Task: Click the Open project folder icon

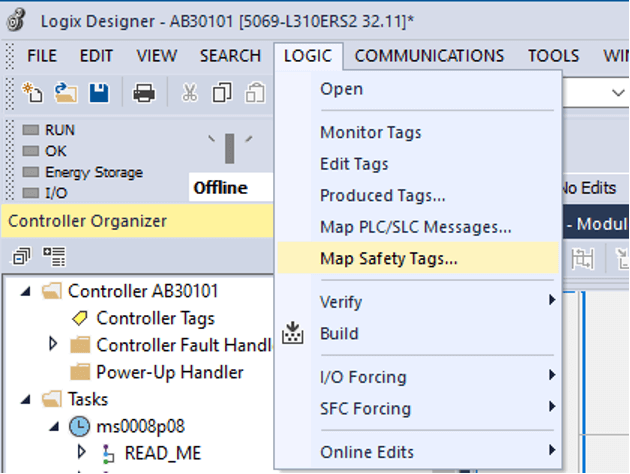Action: [x=66, y=93]
